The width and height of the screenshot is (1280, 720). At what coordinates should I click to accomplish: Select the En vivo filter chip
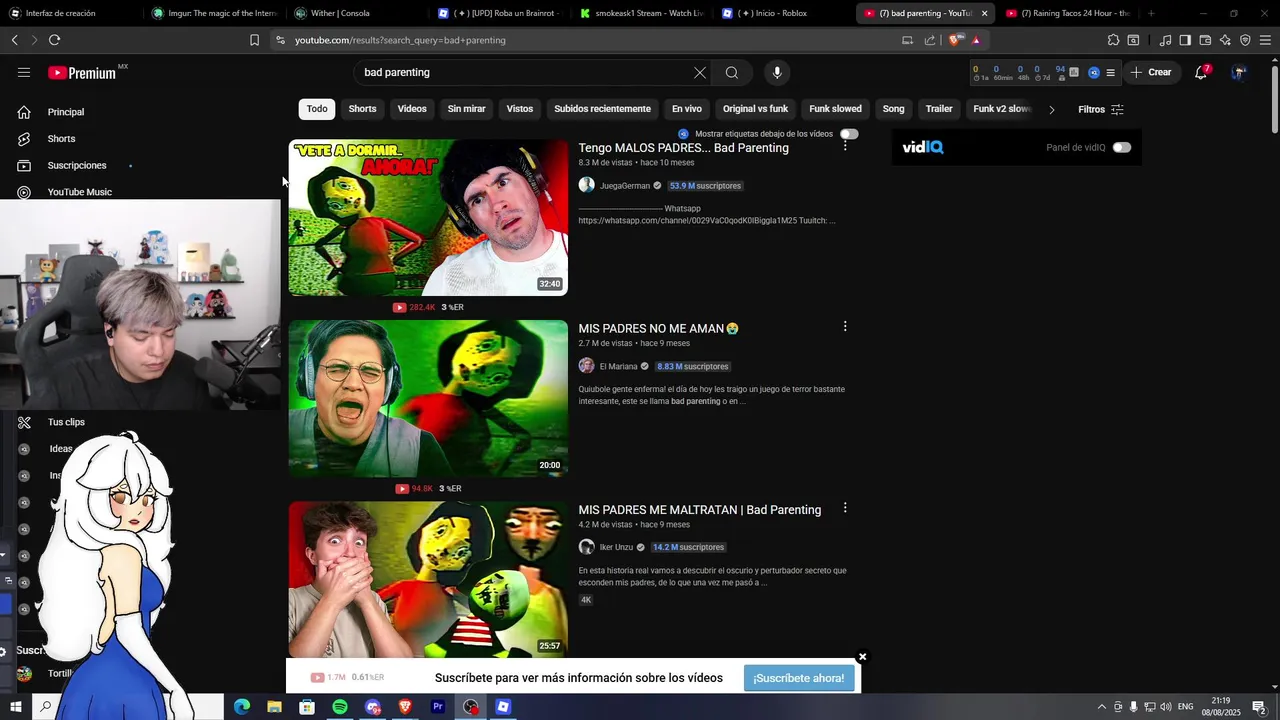pyautogui.click(x=687, y=109)
